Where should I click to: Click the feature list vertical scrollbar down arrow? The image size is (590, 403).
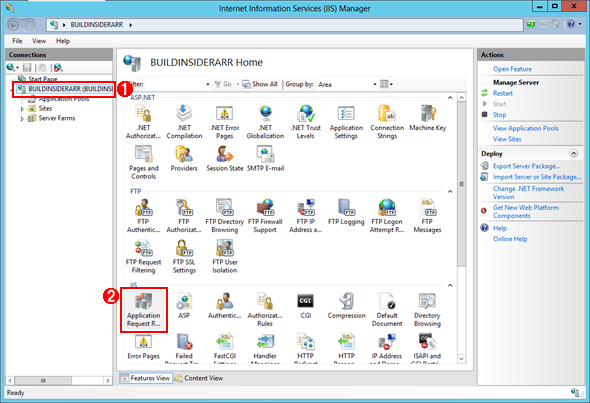coord(462,359)
